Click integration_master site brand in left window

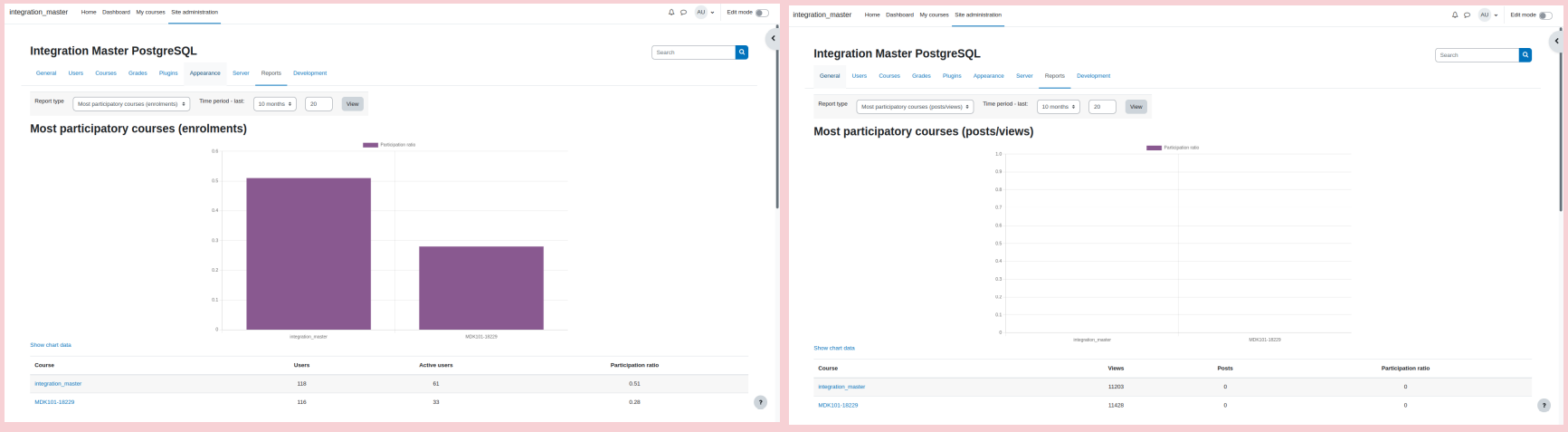[x=39, y=13]
